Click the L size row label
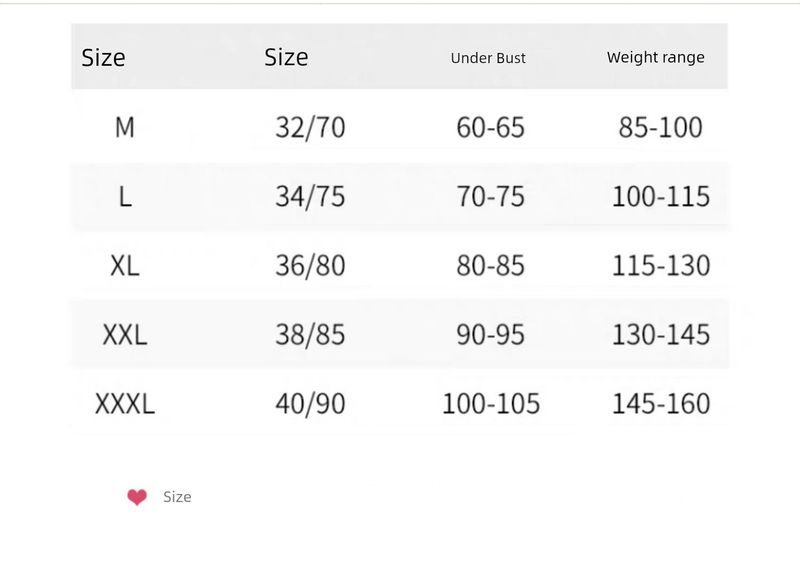The width and height of the screenshot is (800, 563). (125, 197)
